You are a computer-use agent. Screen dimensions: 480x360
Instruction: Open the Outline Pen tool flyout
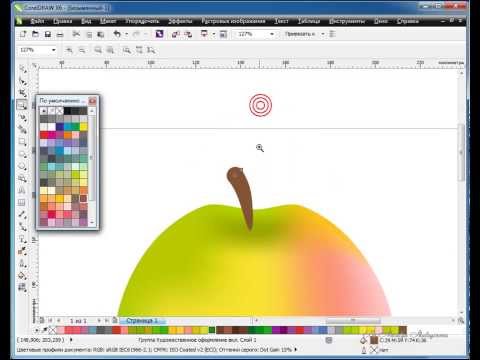[22, 263]
